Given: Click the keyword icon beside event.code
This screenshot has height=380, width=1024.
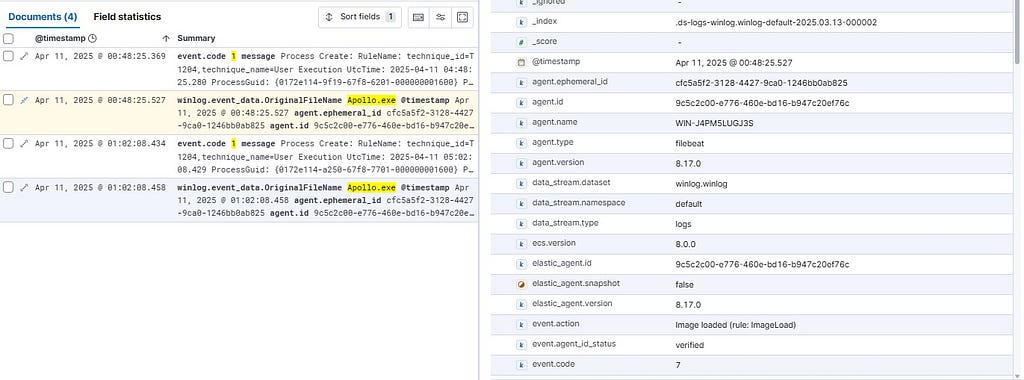Looking at the screenshot, I should [x=521, y=365].
